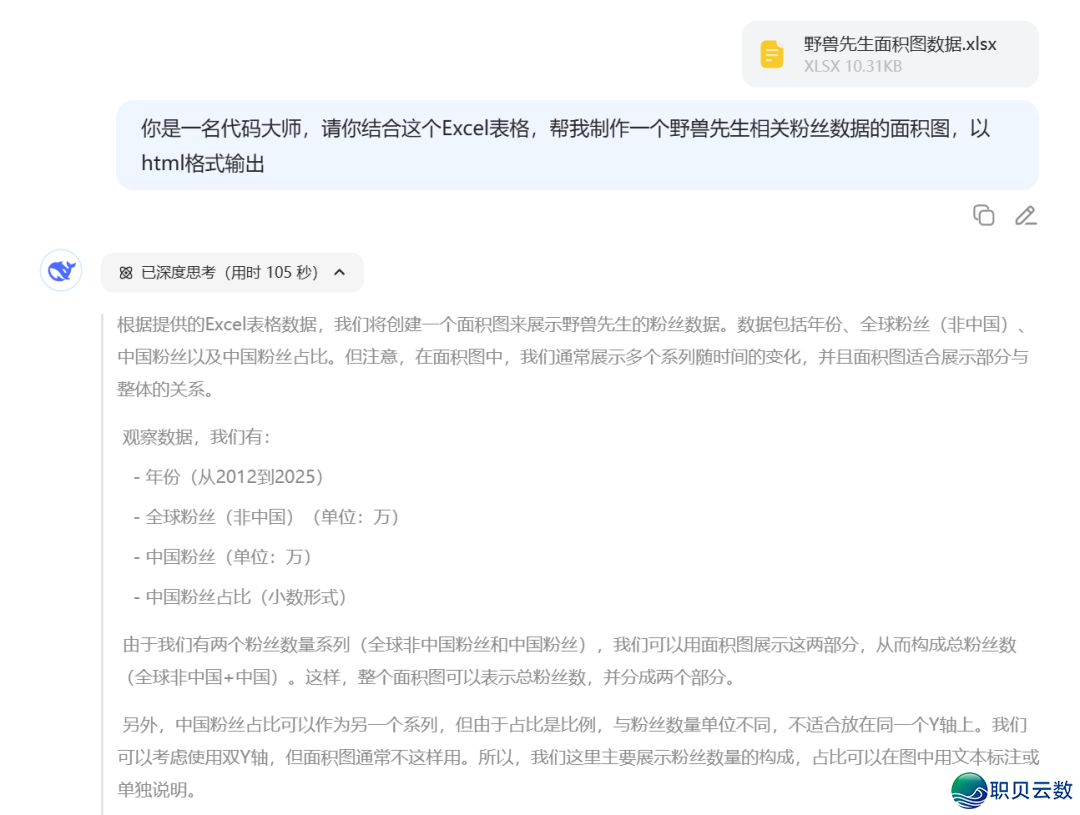Collapse deep thinking with the chevron arrow
Viewport: 1080px width, 815px height.
pyautogui.click(x=339, y=272)
